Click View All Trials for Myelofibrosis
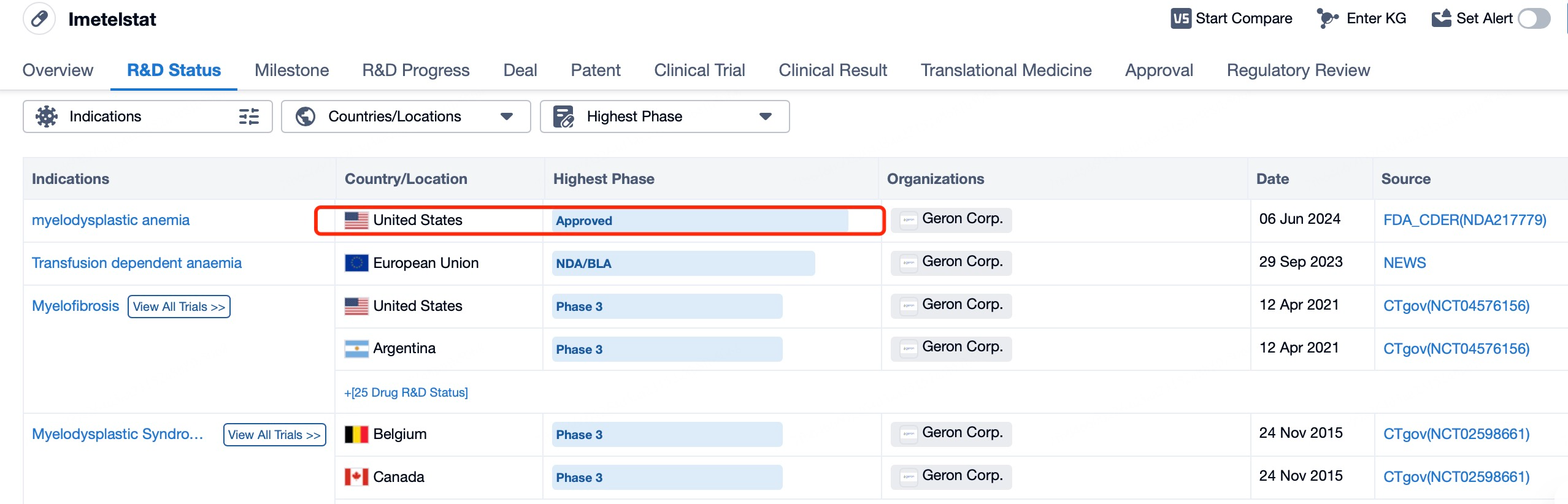This screenshot has width=1568, height=504. coord(179,307)
